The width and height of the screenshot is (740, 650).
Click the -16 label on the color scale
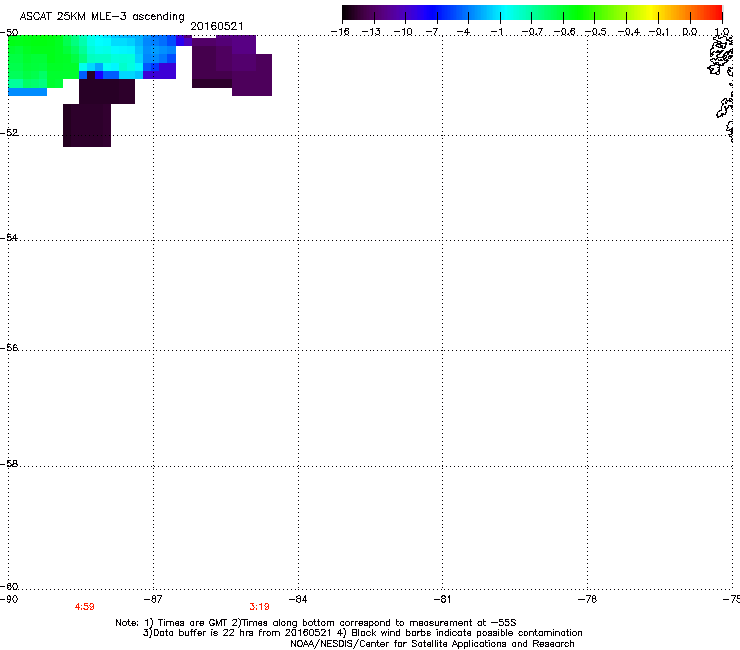pos(340,32)
